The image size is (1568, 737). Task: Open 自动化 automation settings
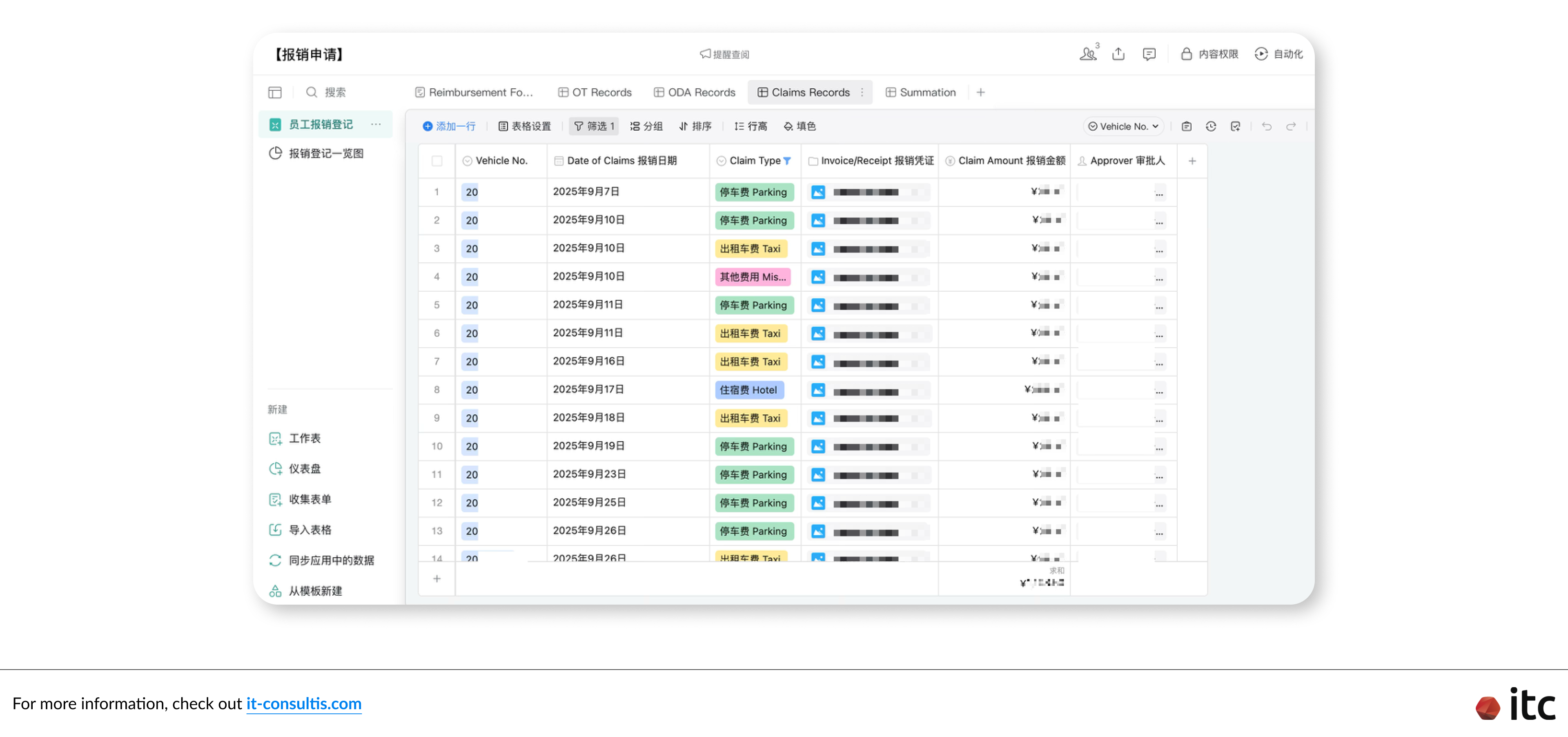click(1278, 54)
